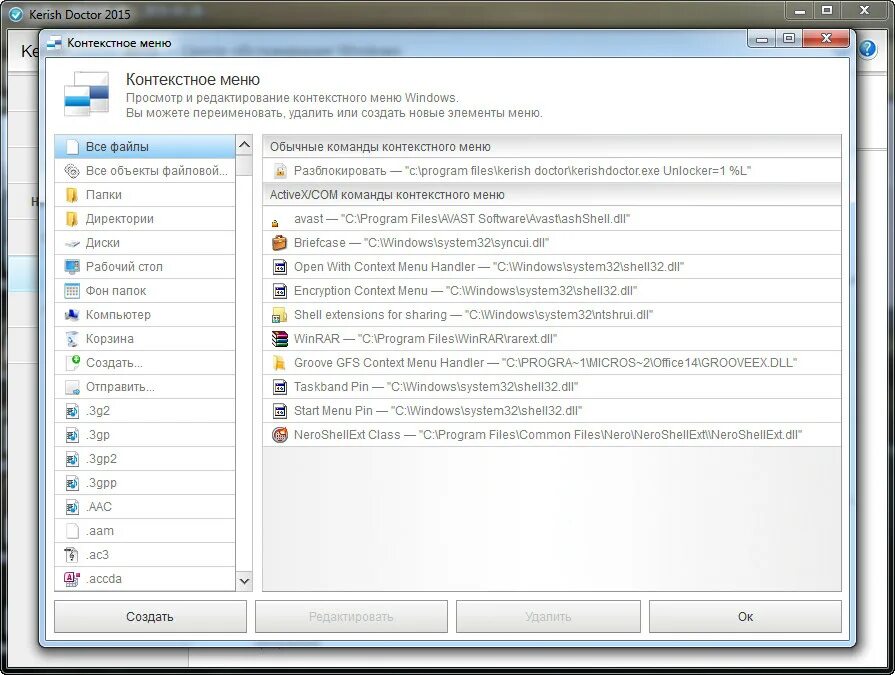Image resolution: width=895 pixels, height=675 pixels.
Task: Select the Encryption Context Menu row
Action: click(552, 290)
